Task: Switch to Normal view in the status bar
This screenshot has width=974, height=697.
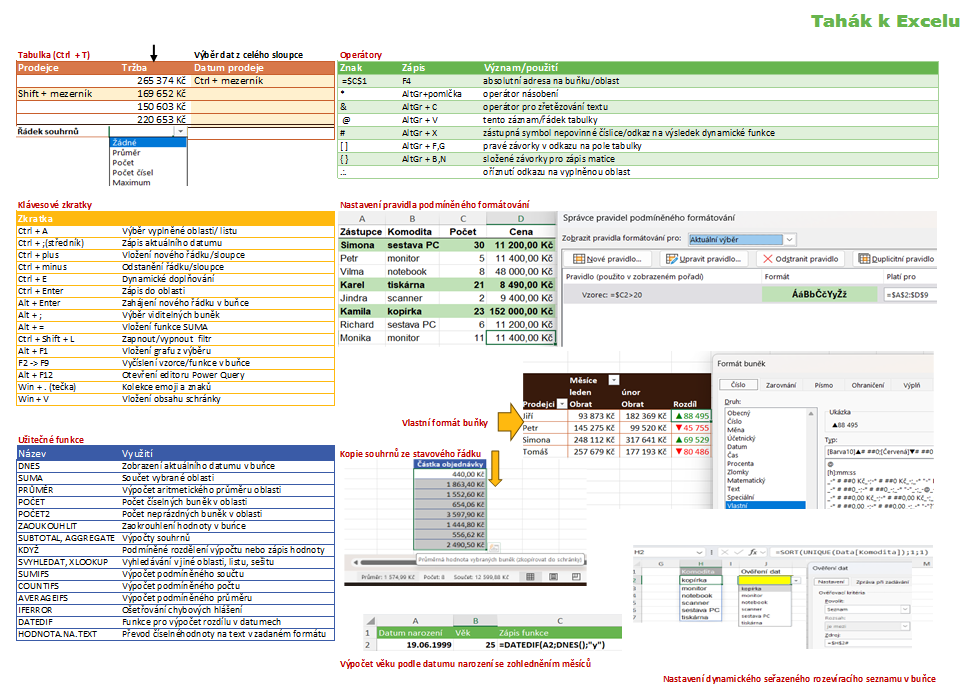Action: (530, 577)
